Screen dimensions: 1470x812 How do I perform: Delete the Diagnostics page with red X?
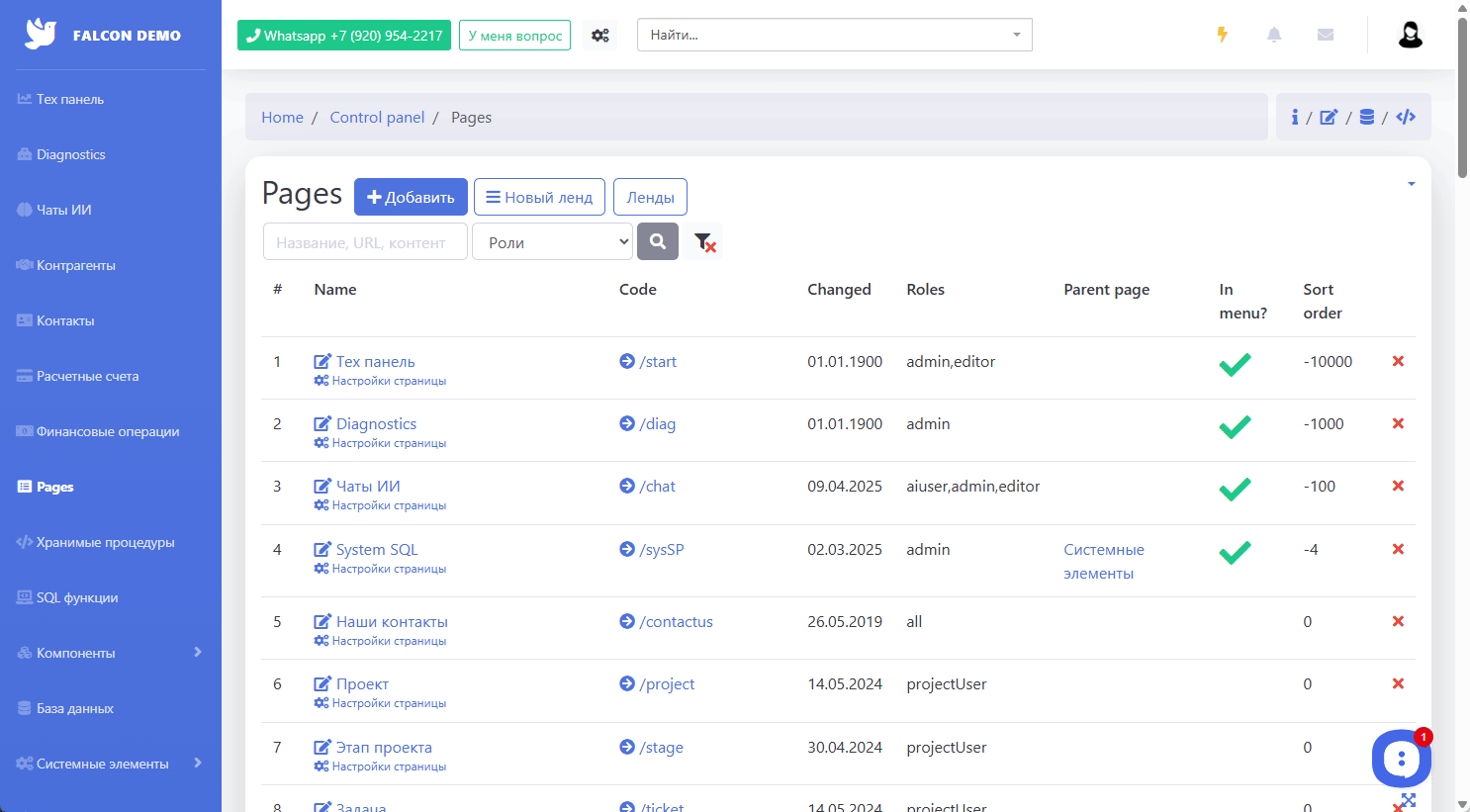click(x=1398, y=423)
